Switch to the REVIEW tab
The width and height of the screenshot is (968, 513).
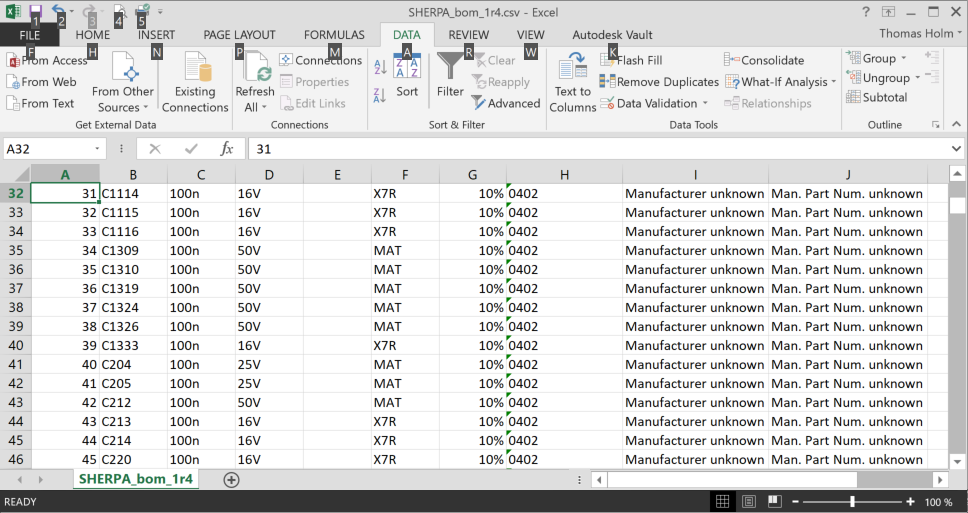pos(469,35)
